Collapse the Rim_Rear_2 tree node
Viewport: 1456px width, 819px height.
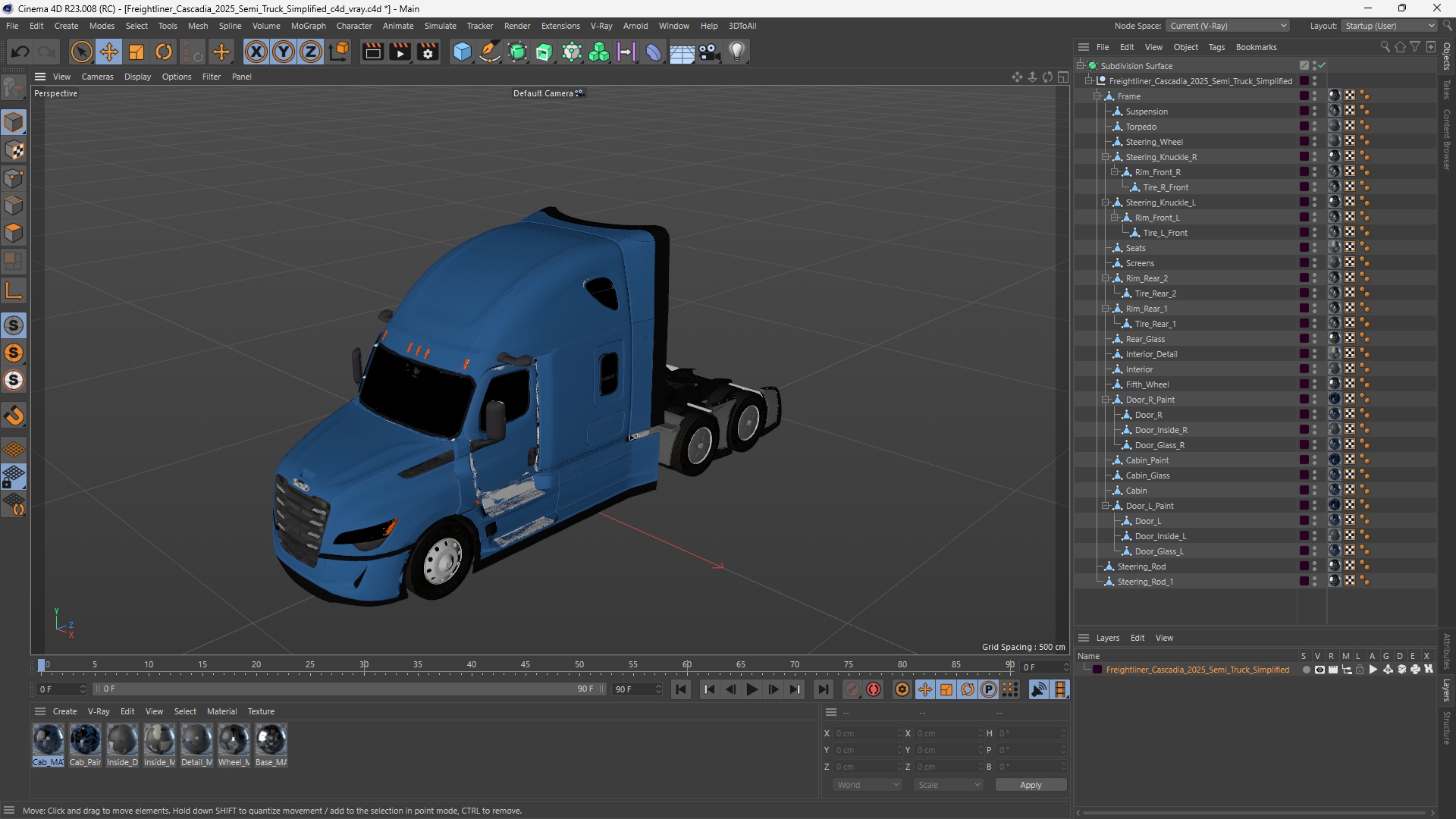(x=1106, y=278)
